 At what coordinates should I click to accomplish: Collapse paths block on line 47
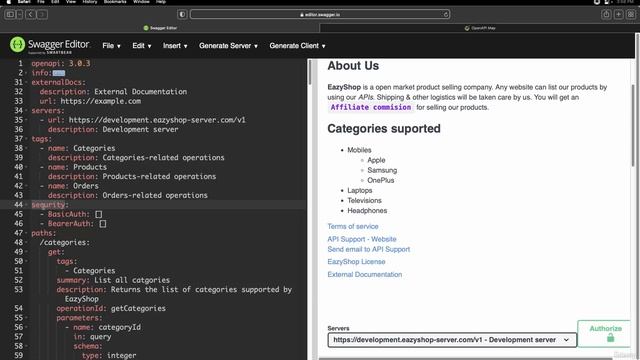pyautogui.click(x=26, y=233)
